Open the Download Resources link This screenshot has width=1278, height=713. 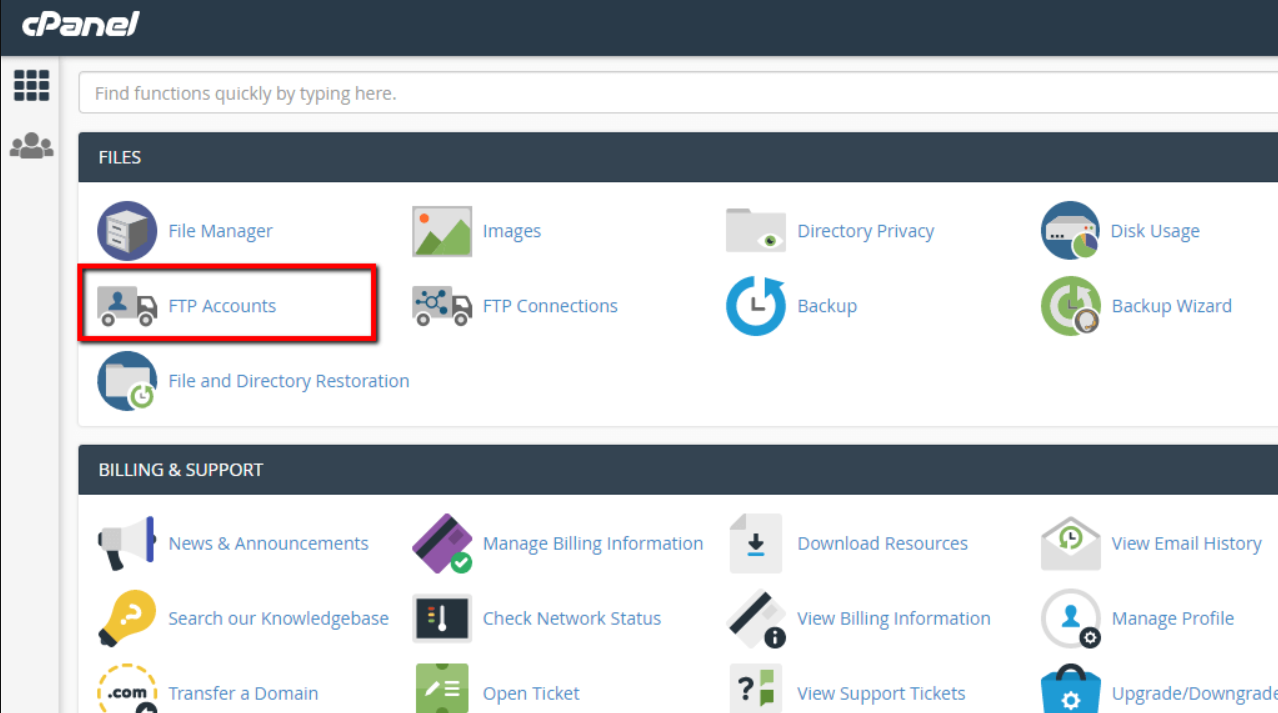tap(883, 544)
